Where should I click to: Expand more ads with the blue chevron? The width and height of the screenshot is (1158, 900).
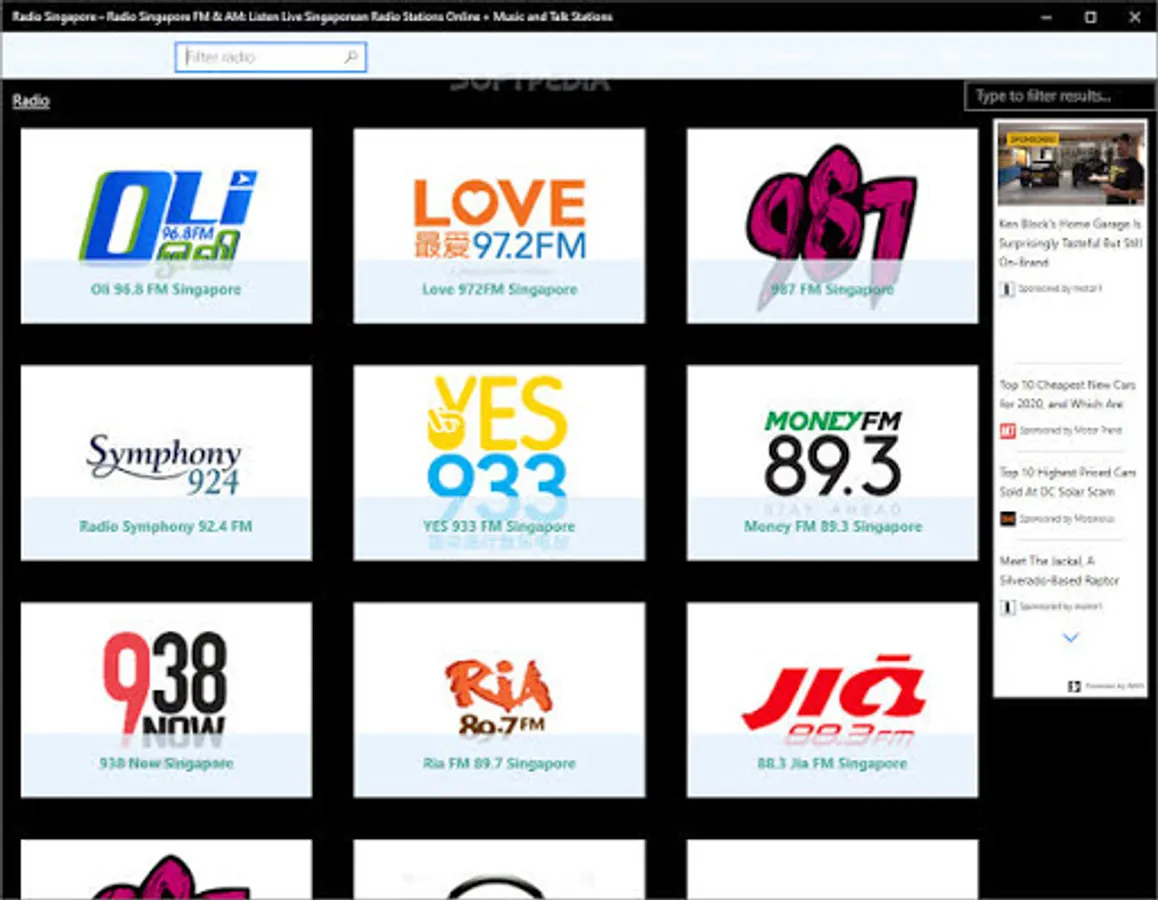1070,637
